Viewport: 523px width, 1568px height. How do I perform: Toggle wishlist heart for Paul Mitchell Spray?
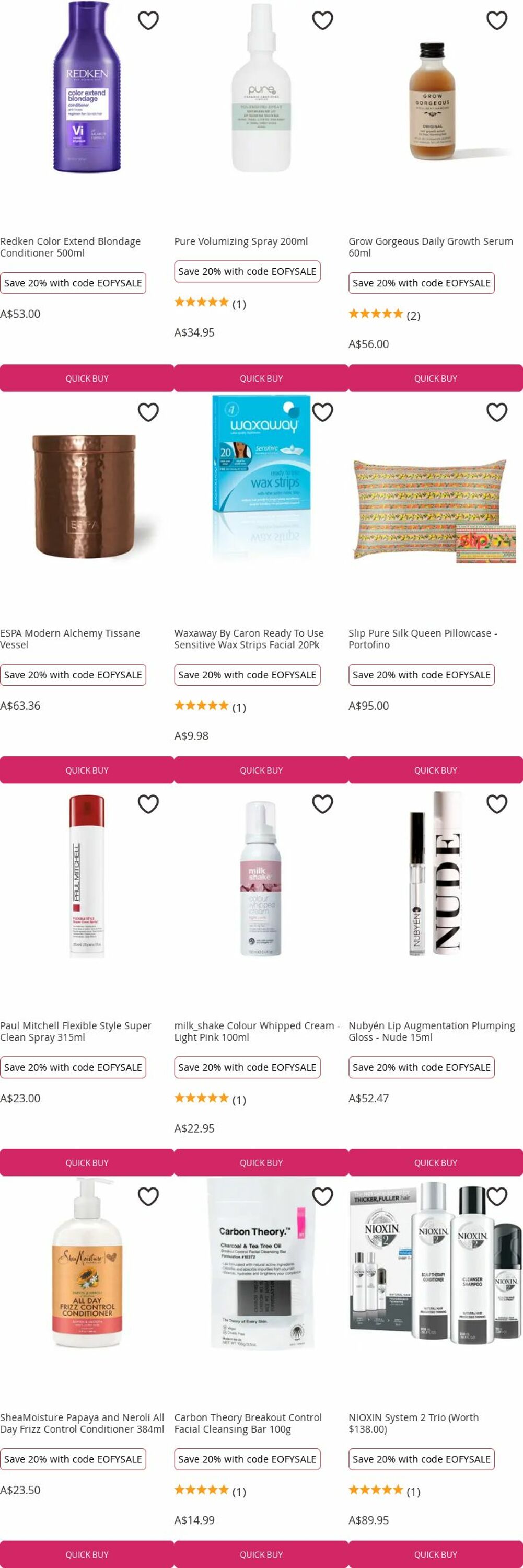click(148, 804)
